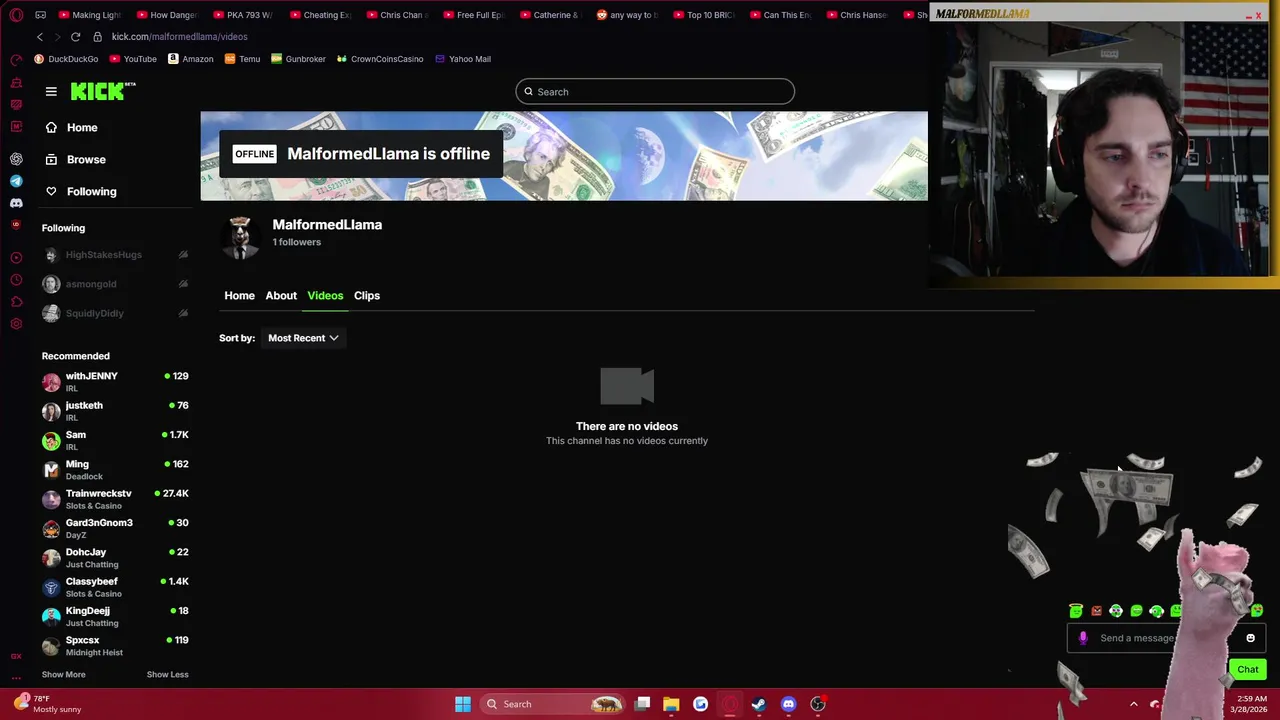This screenshot has width=1280, height=720.
Task: Click Show More under Recommended
Action: point(63,674)
